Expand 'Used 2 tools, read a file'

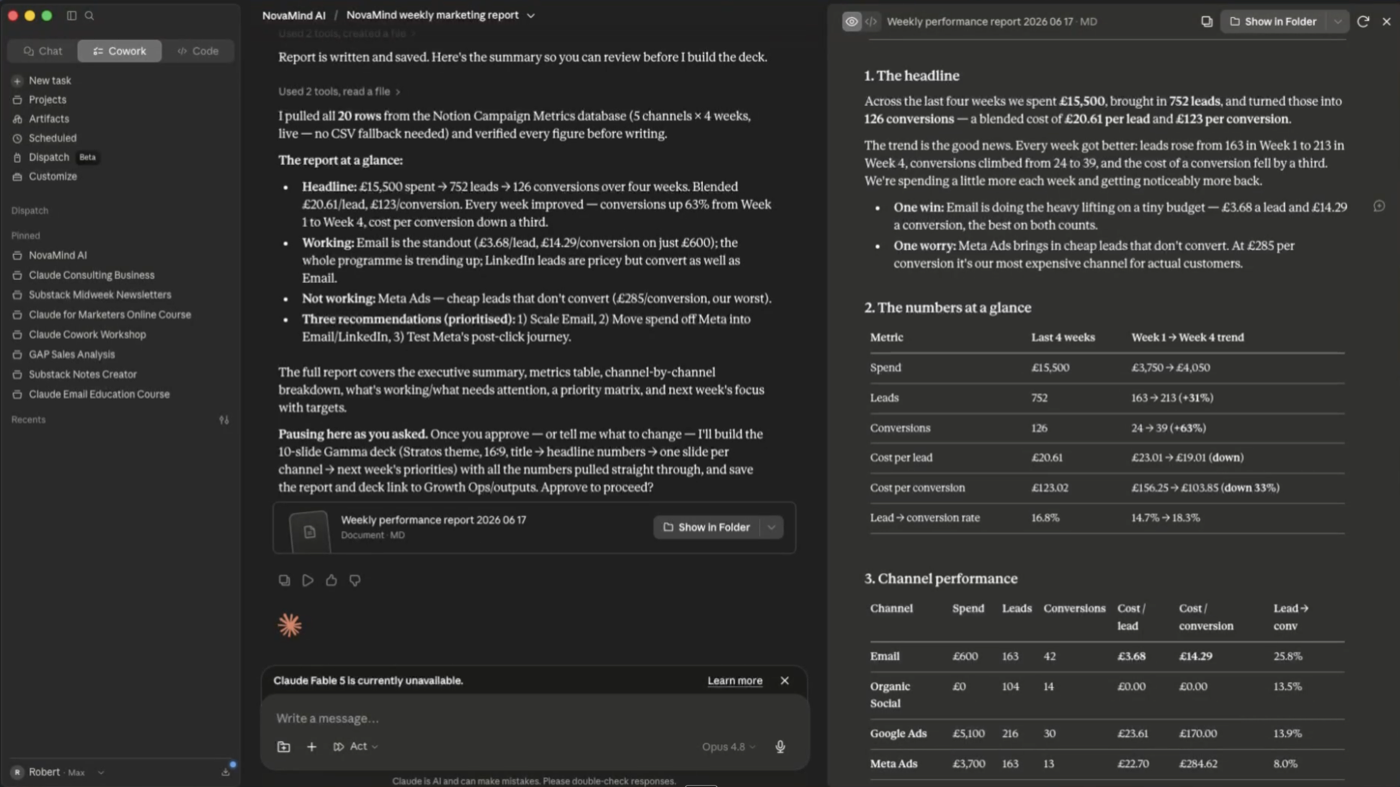pos(339,92)
